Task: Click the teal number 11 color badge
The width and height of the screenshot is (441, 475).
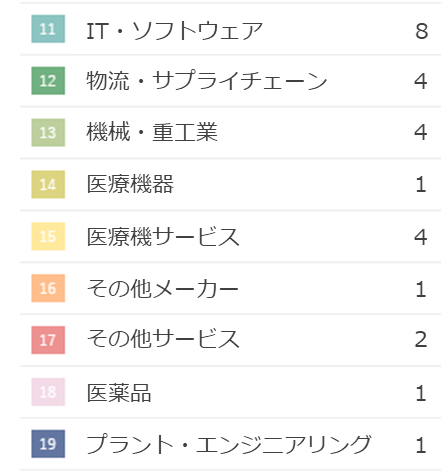Action: tap(48, 29)
